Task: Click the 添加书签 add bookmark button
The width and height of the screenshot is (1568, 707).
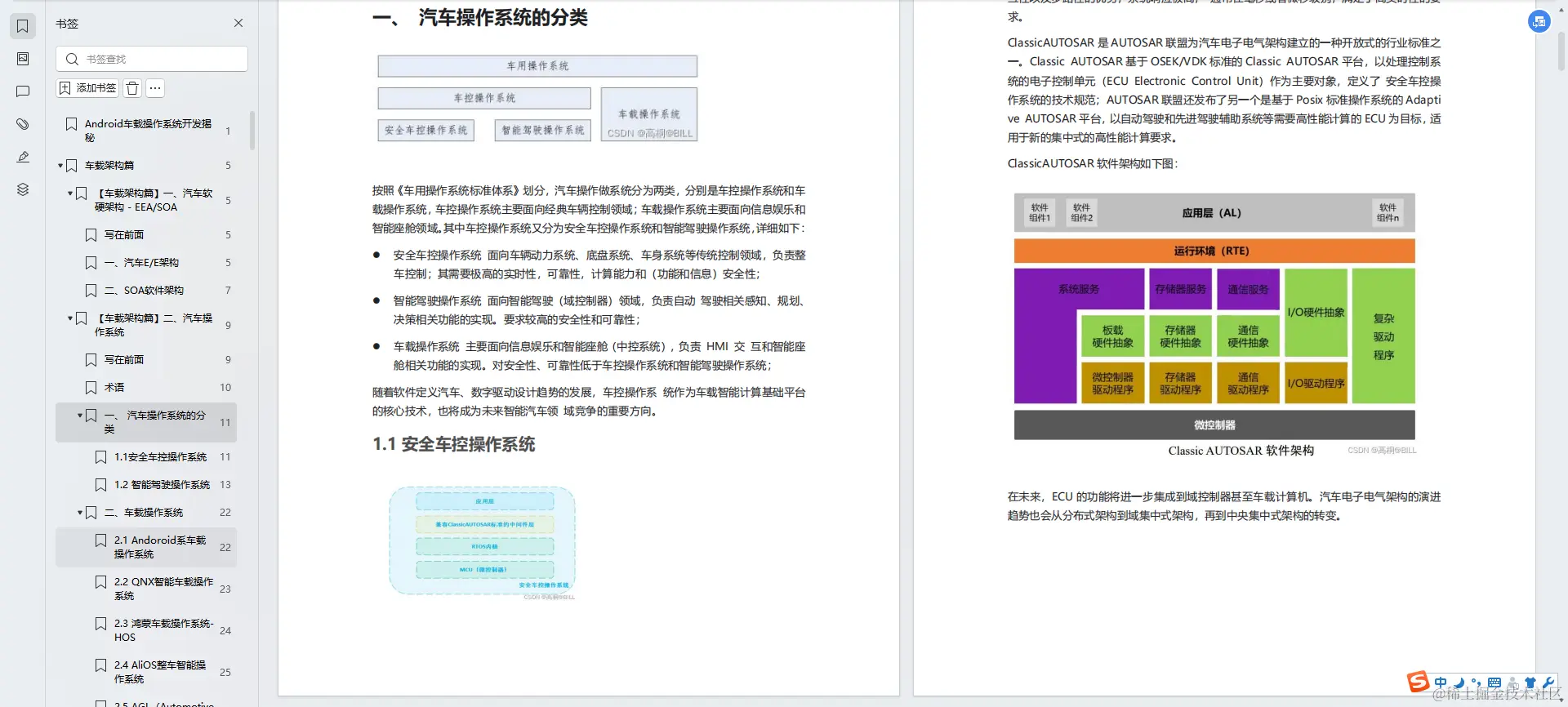Action: tap(87, 88)
